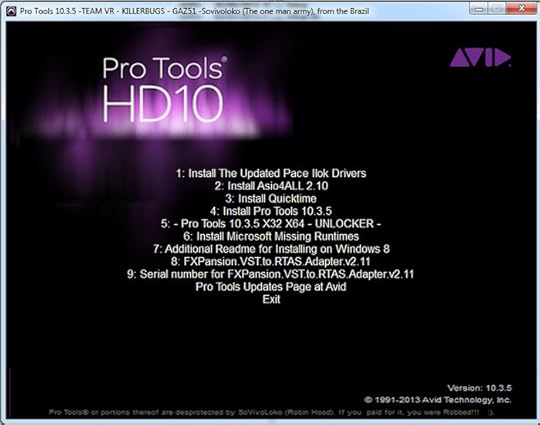Click the Pro Tools app icon in title bar

point(11,11)
